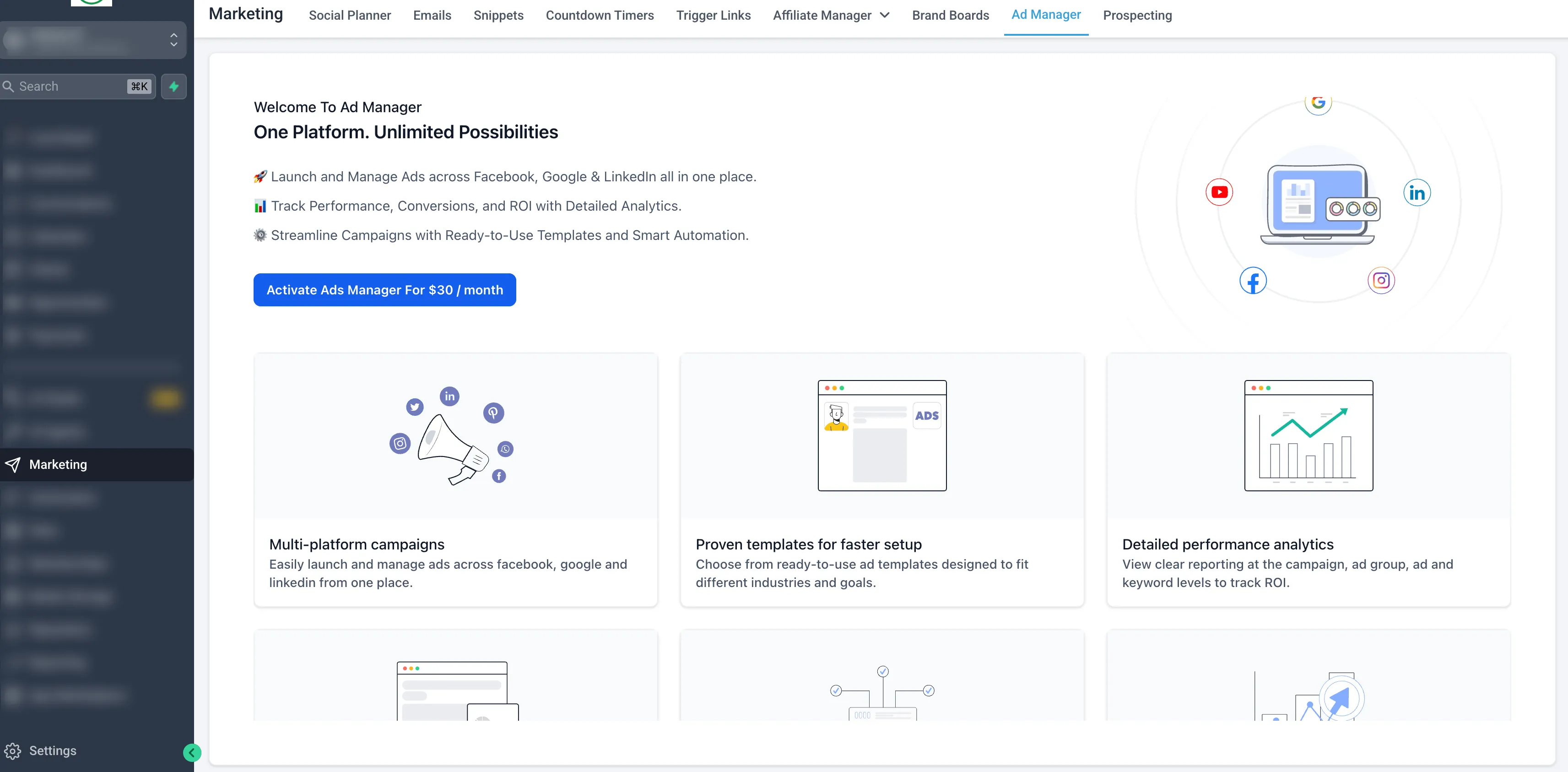The image size is (1568, 772).
Task: Click the Multi-platform campaigns megaphone card
Action: tap(455, 479)
